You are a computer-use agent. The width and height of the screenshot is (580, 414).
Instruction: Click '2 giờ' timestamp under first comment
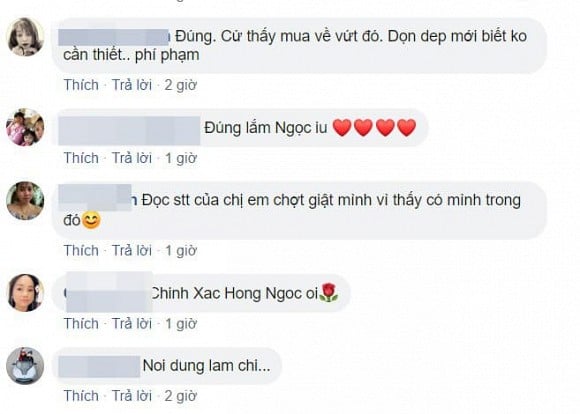tap(181, 85)
